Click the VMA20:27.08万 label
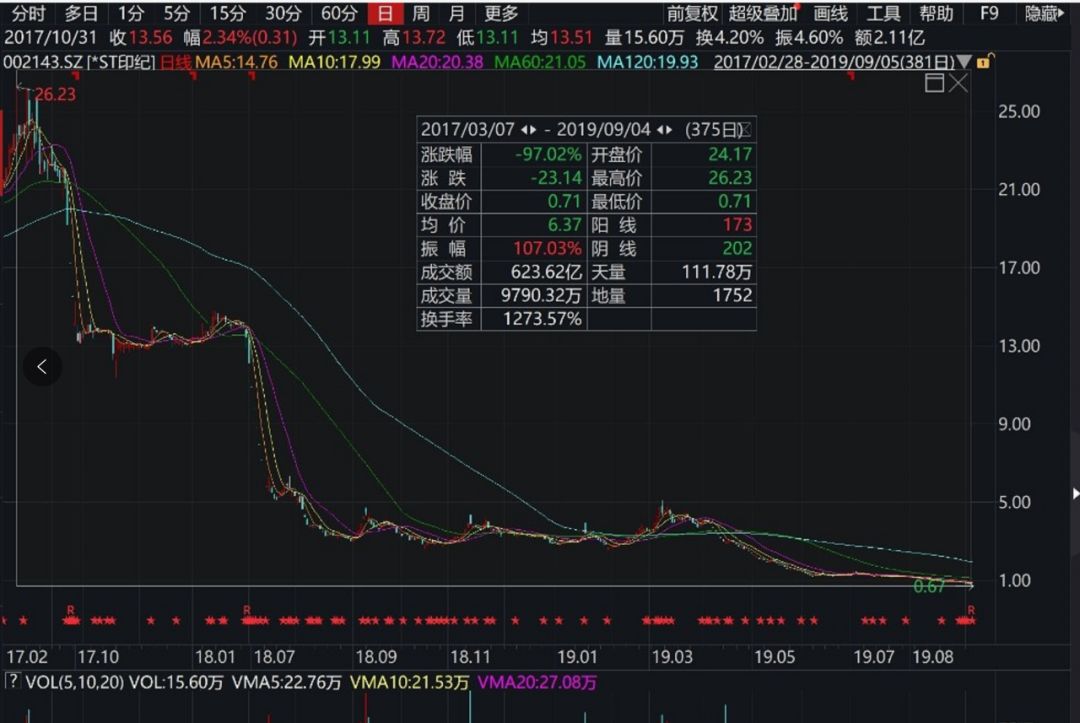 pyautogui.click(x=537, y=682)
